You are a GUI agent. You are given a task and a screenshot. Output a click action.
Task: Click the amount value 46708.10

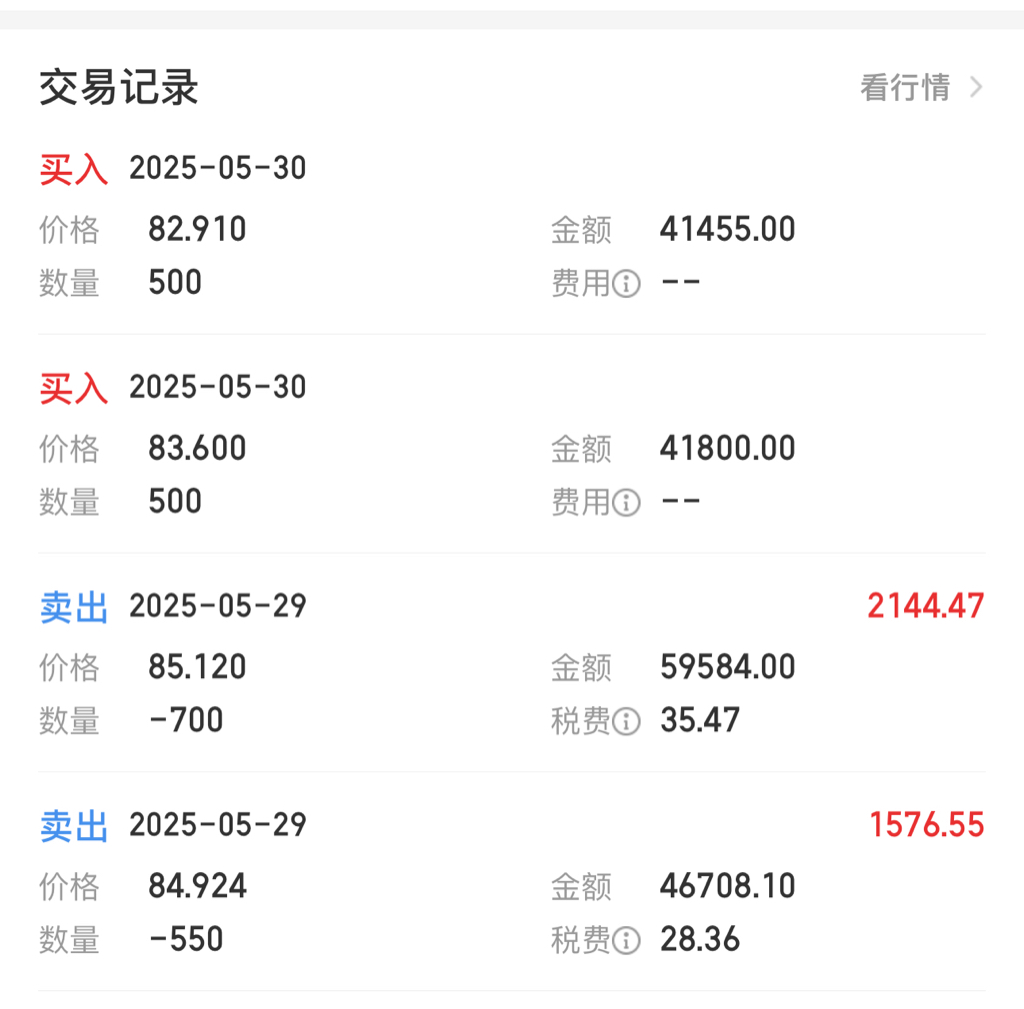[728, 886]
